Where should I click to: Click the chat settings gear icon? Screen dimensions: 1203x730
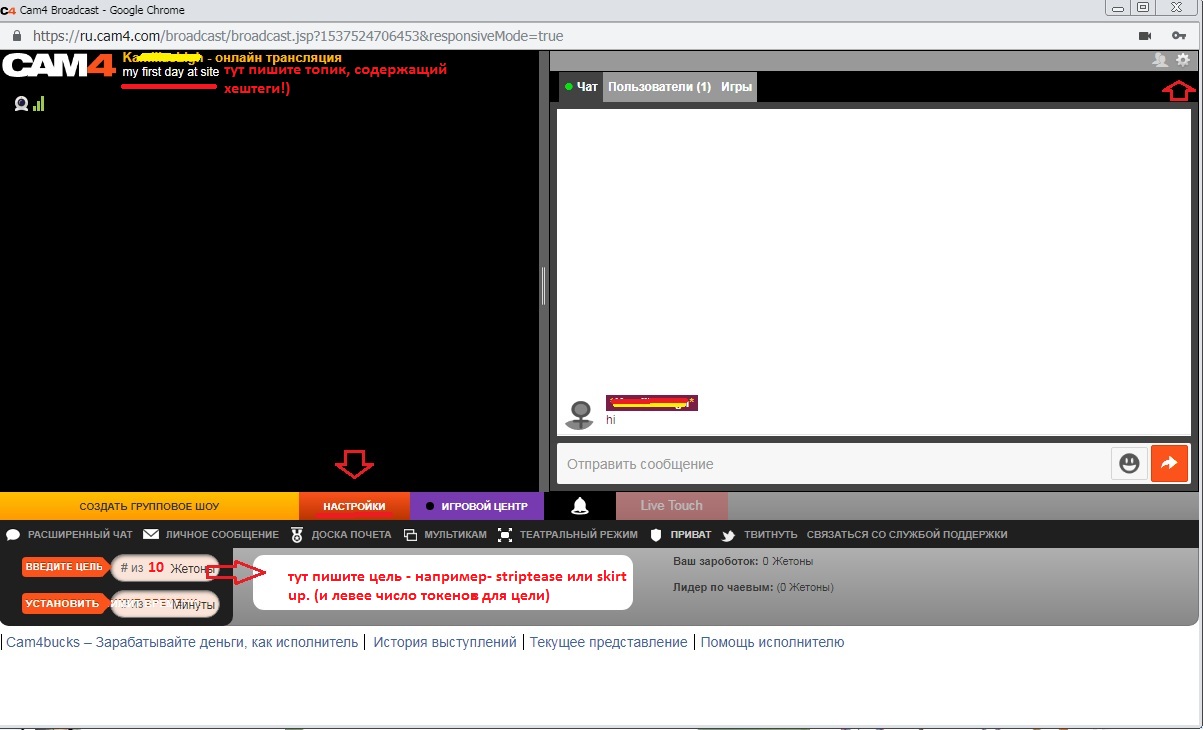point(1183,60)
